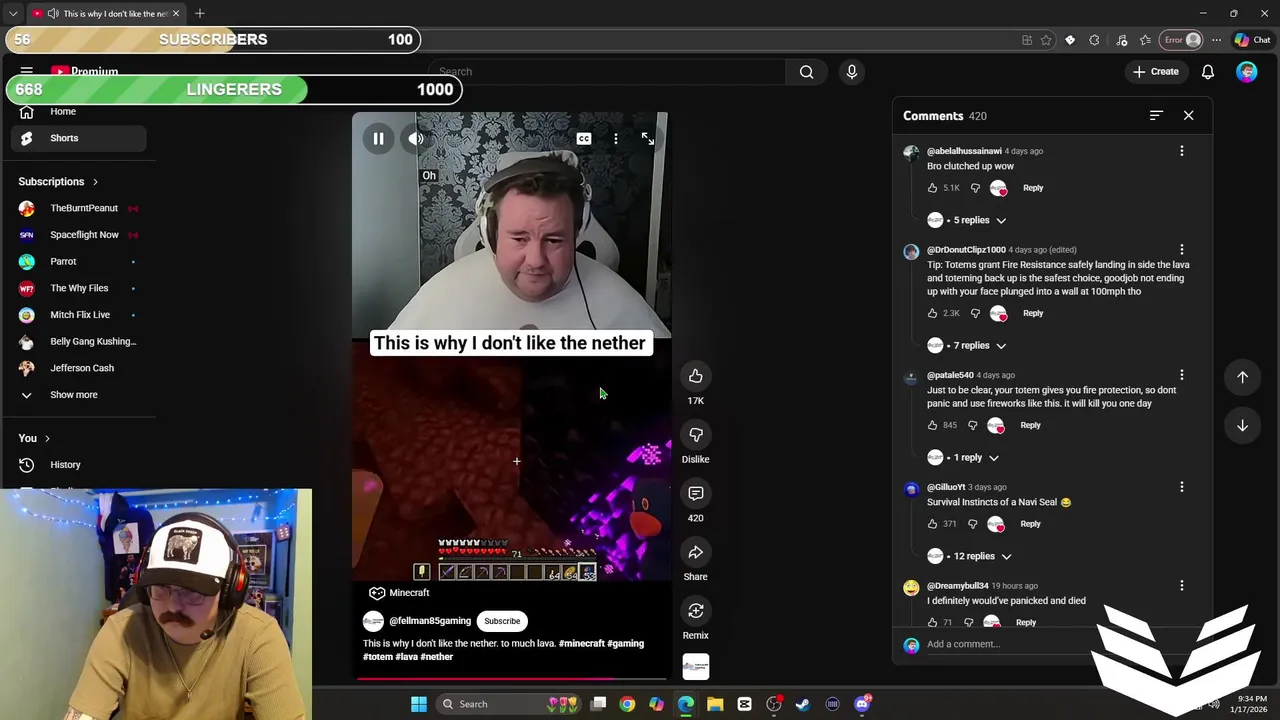This screenshot has height=720, width=1280.
Task: Reply to abelalhussainawi's comment
Action: click(1033, 188)
